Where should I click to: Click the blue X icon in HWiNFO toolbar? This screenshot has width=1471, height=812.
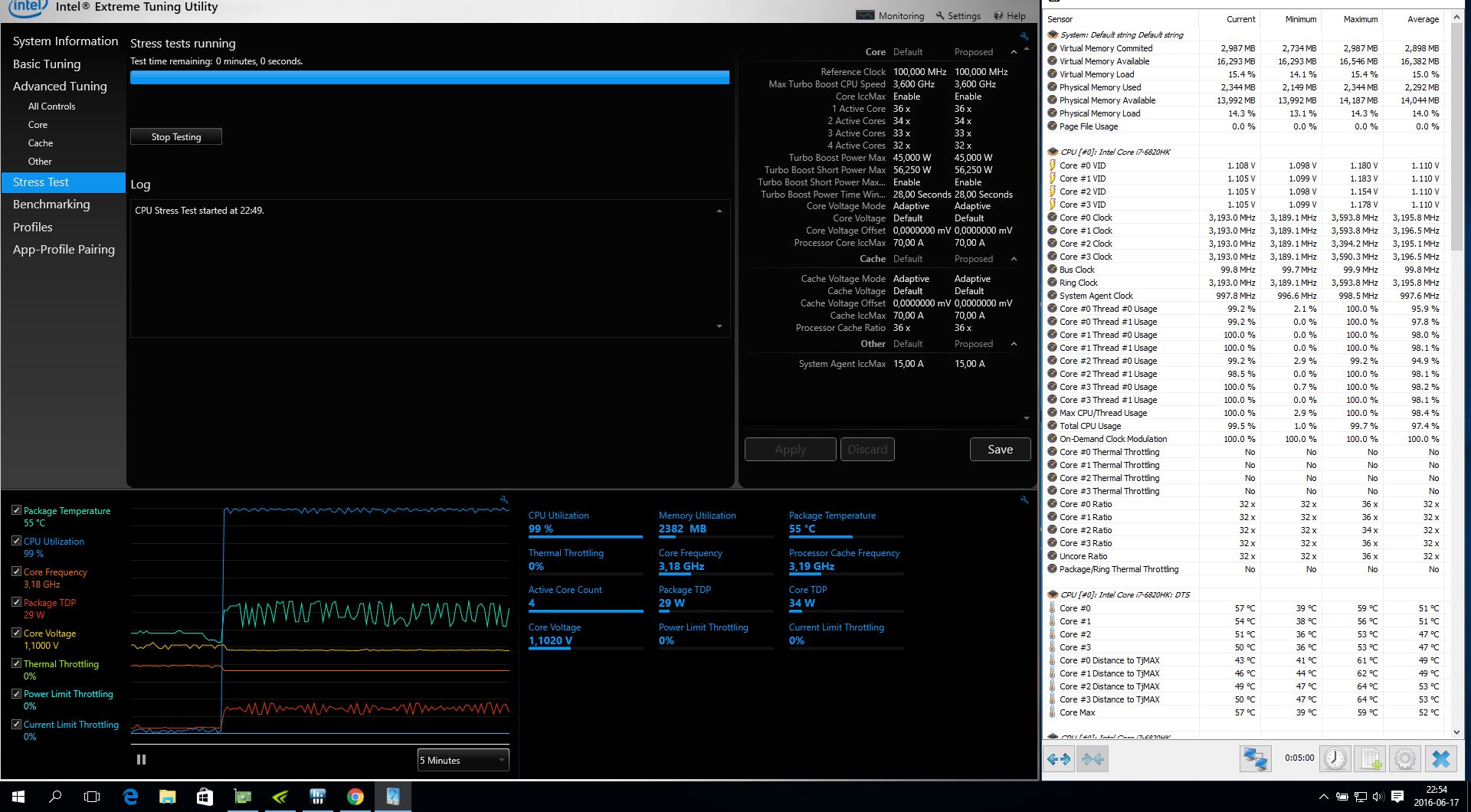1441,759
